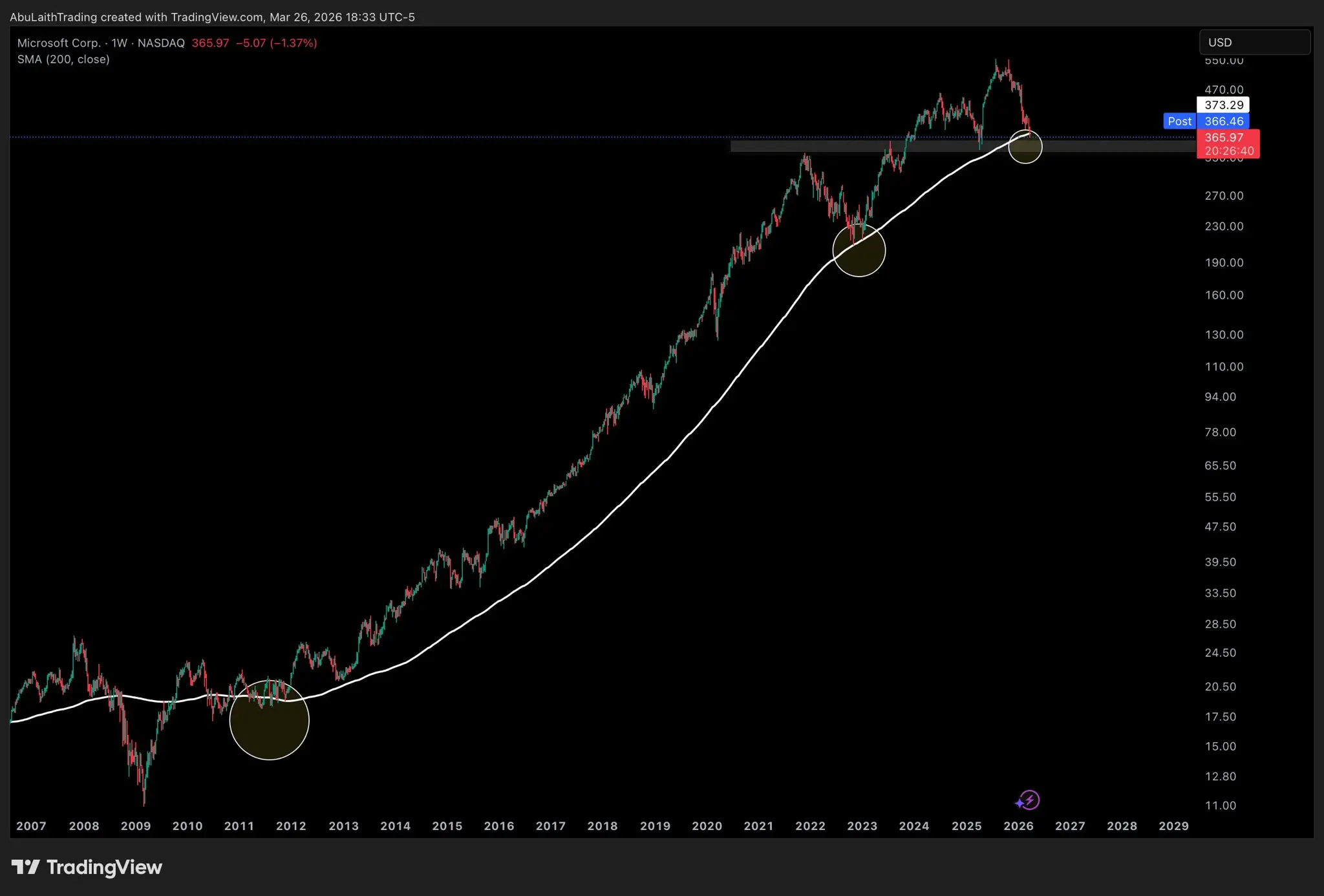This screenshot has width=1324, height=896.
Task: Click the blue Post market label
Action: pos(1179,121)
